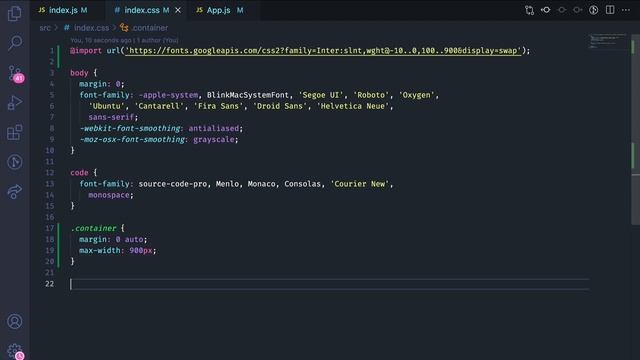Click the minimap code preview
Viewport: 640px width, 360px height.
(607, 41)
